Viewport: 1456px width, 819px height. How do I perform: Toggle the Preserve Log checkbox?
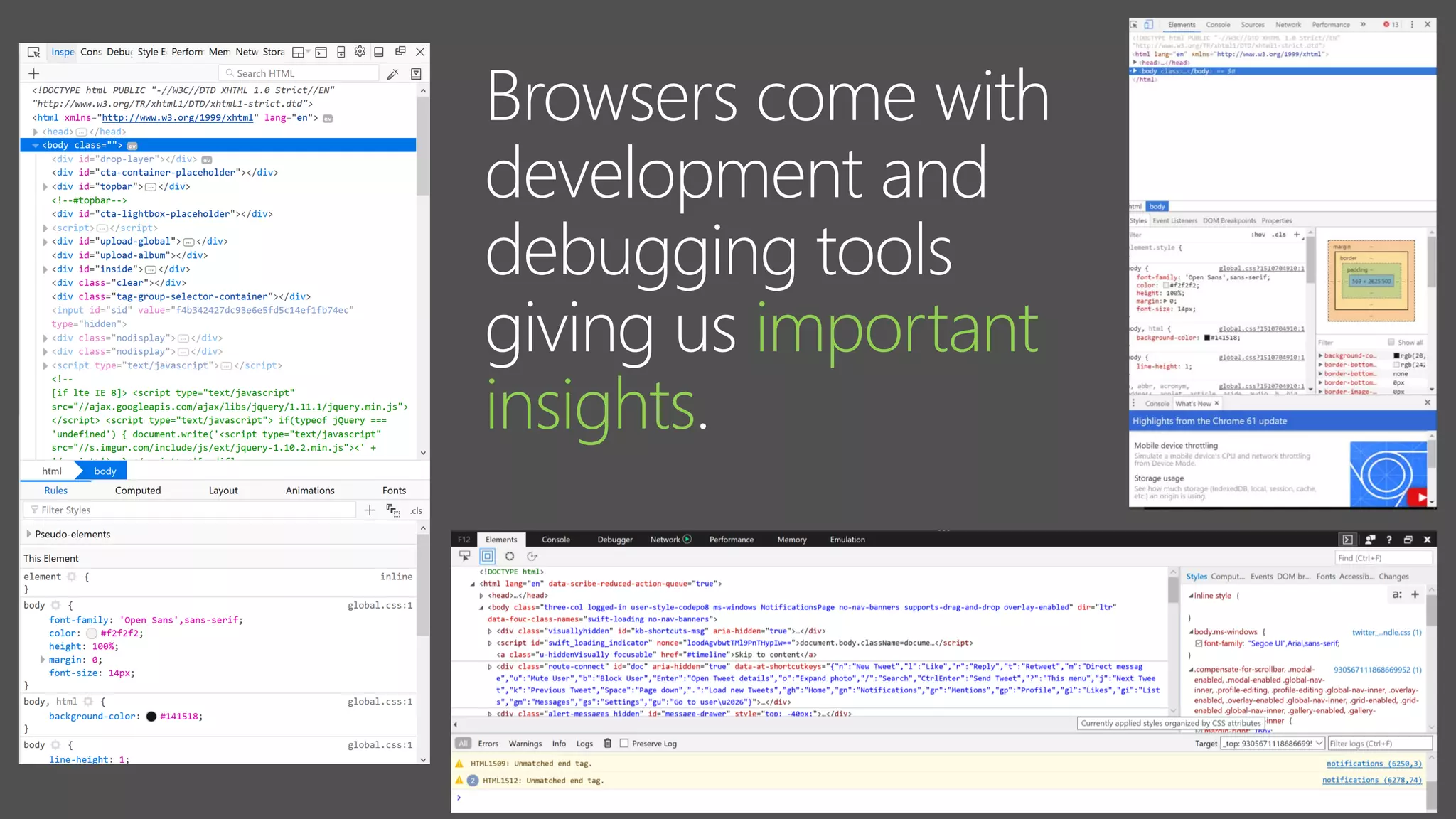click(624, 744)
